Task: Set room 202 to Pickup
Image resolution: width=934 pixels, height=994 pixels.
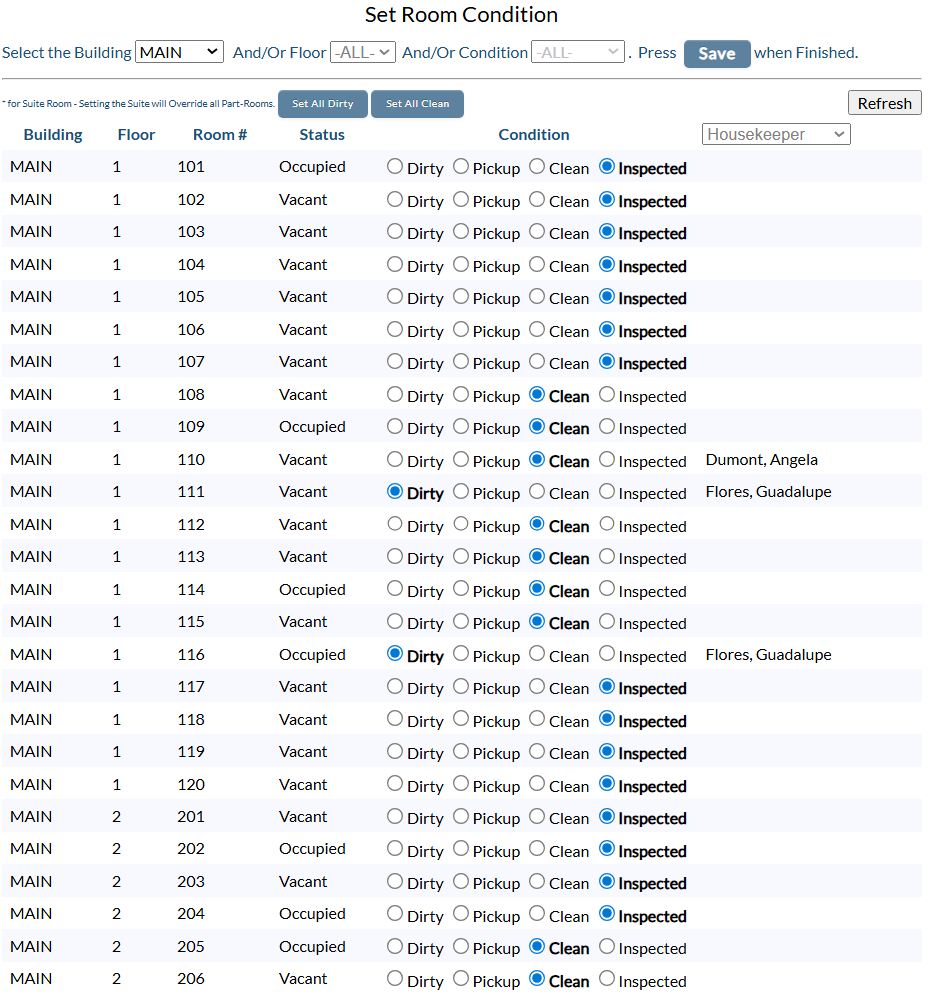Action: tap(461, 850)
